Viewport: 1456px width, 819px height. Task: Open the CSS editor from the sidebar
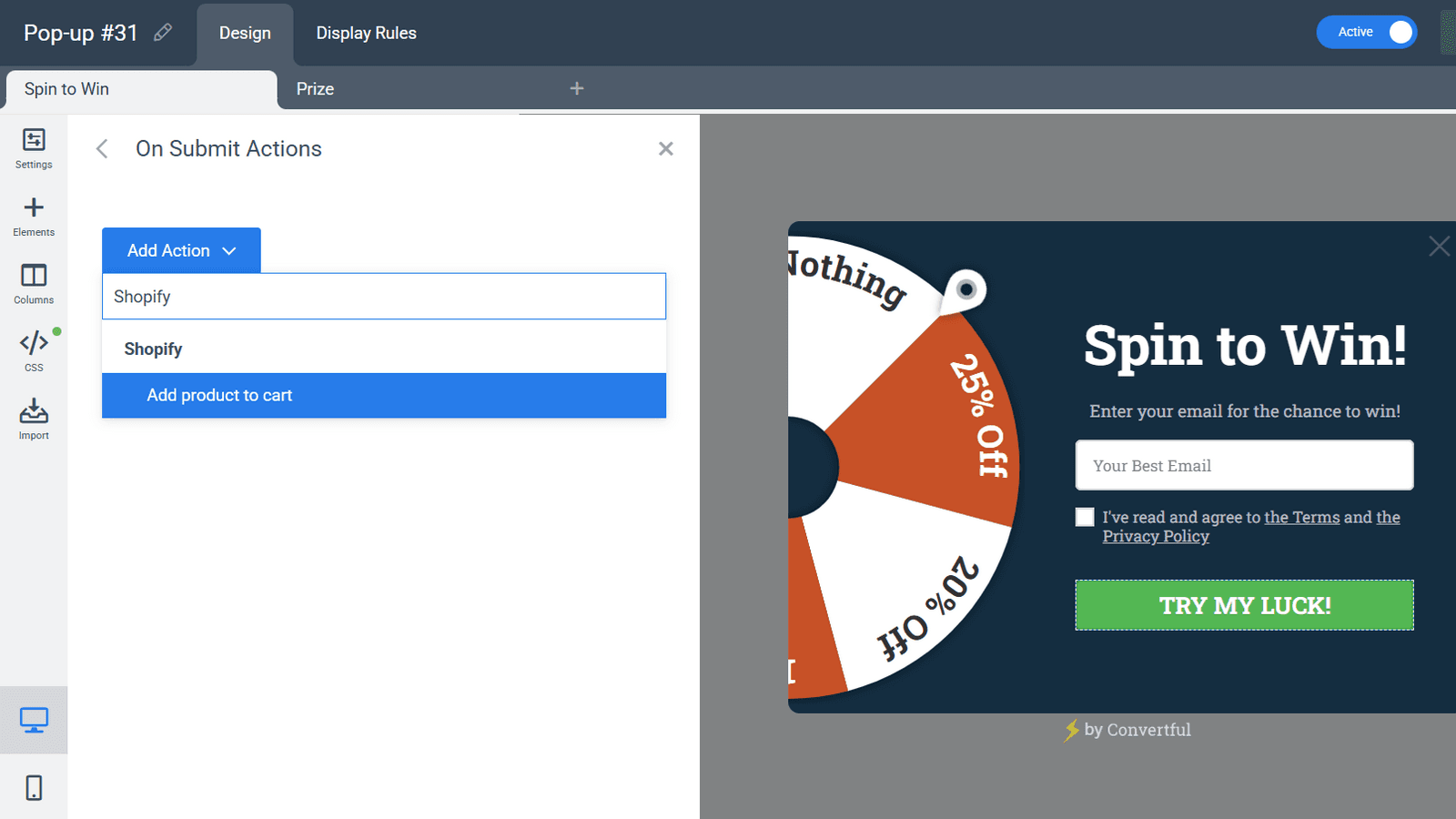coord(34,346)
